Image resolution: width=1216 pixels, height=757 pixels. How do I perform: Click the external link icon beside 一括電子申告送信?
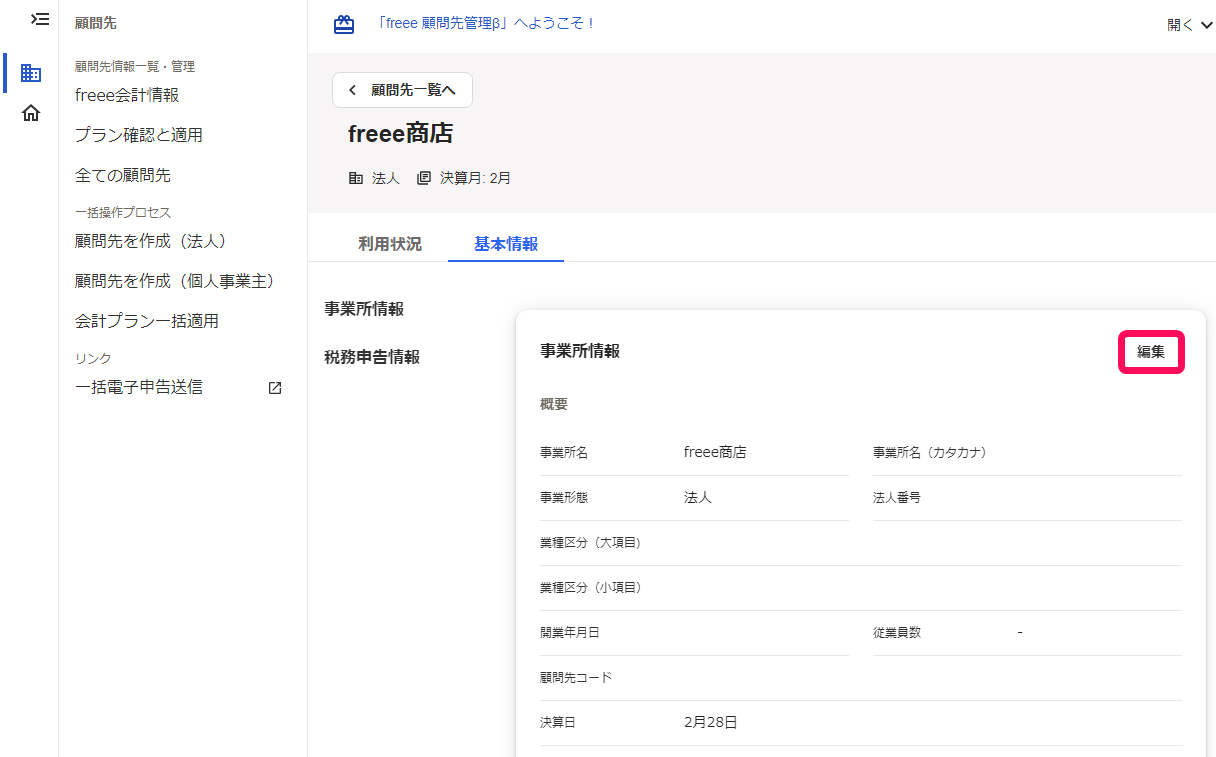(275, 388)
